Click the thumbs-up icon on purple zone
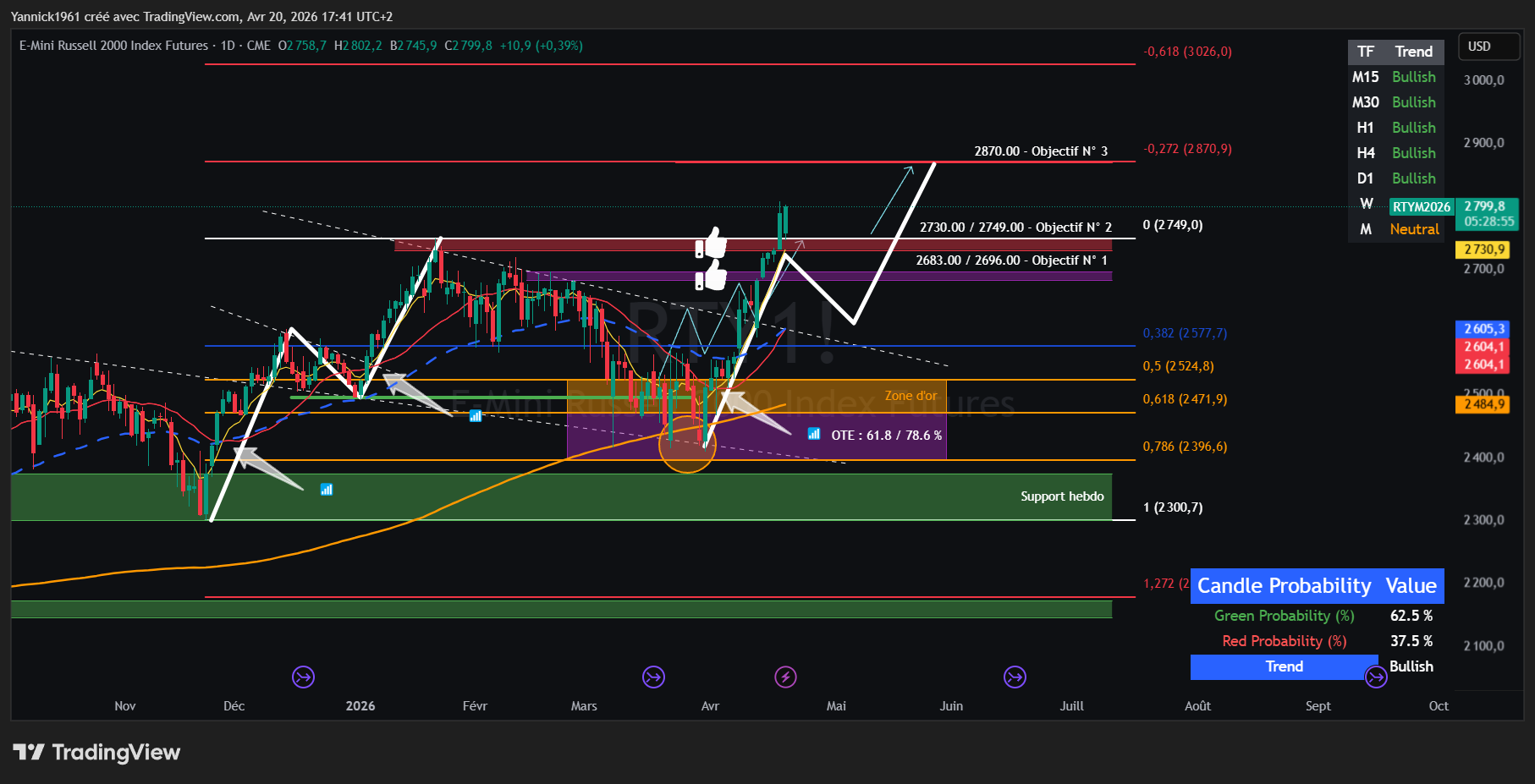Viewport: 1535px width, 784px height. [x=712, y=275]
